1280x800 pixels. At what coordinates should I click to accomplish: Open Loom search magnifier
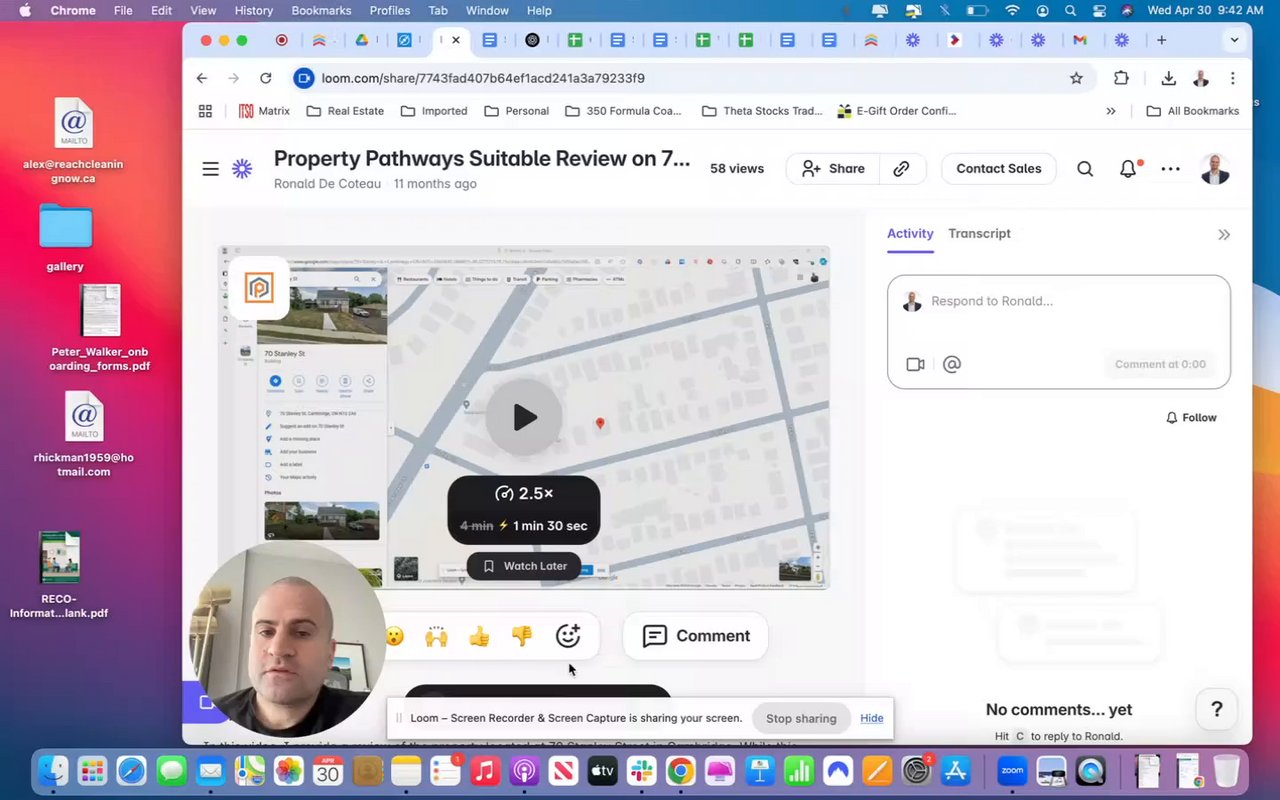[1085, 169]
